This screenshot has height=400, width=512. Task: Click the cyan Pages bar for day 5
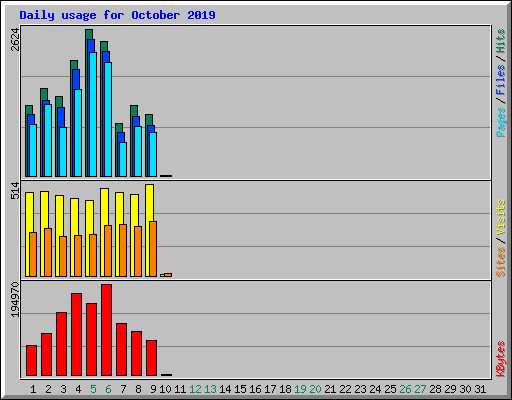point(93,114)
